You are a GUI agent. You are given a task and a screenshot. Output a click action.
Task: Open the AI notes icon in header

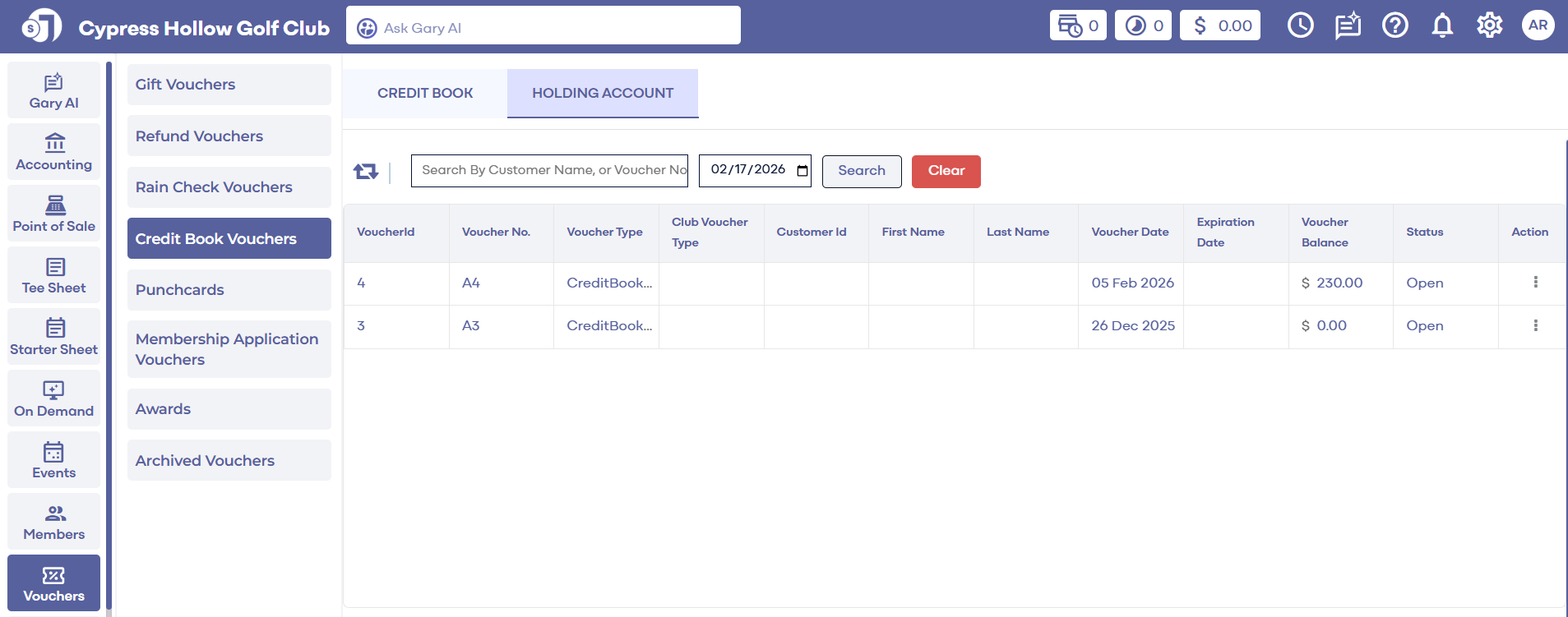pos(1348,25)
